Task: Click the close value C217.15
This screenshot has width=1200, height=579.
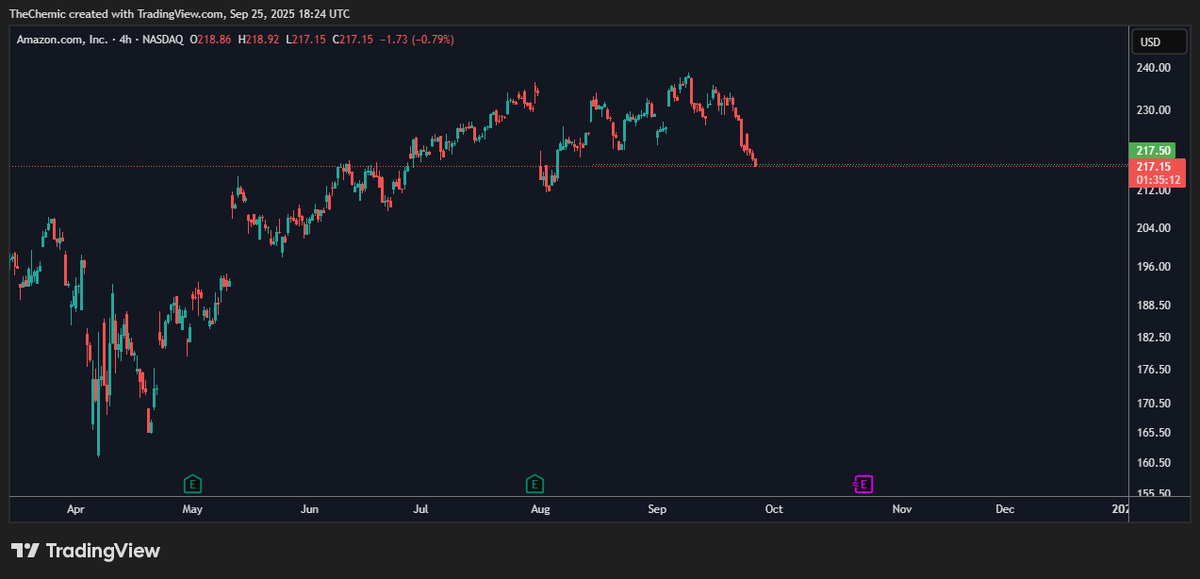Action: click(354, 39)
